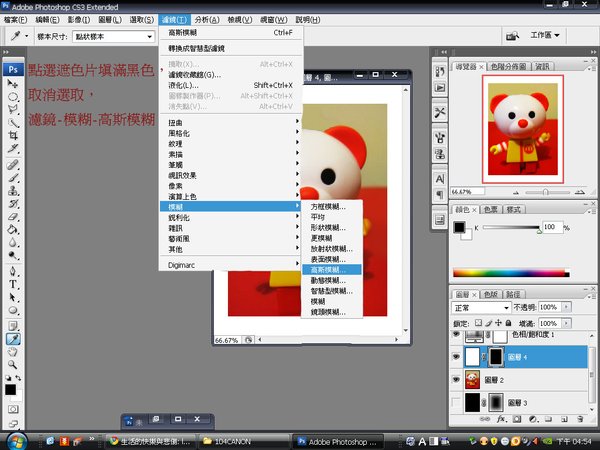This screenshot has width=600, height=450.
Task: Open the Character panel icon in the dock
Action: coord(440,179)
